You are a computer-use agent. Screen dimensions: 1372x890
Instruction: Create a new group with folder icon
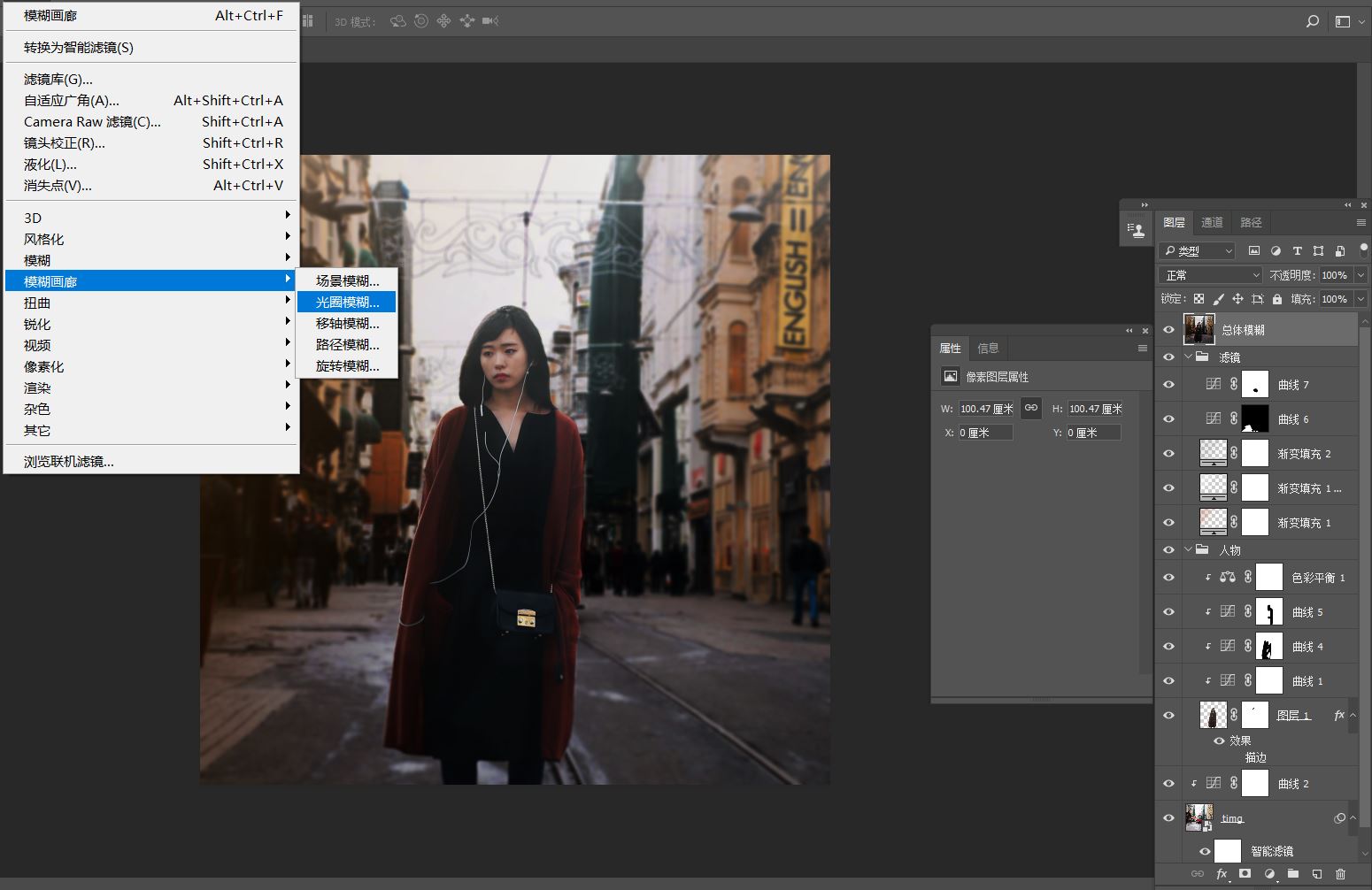coord(1293,874)
